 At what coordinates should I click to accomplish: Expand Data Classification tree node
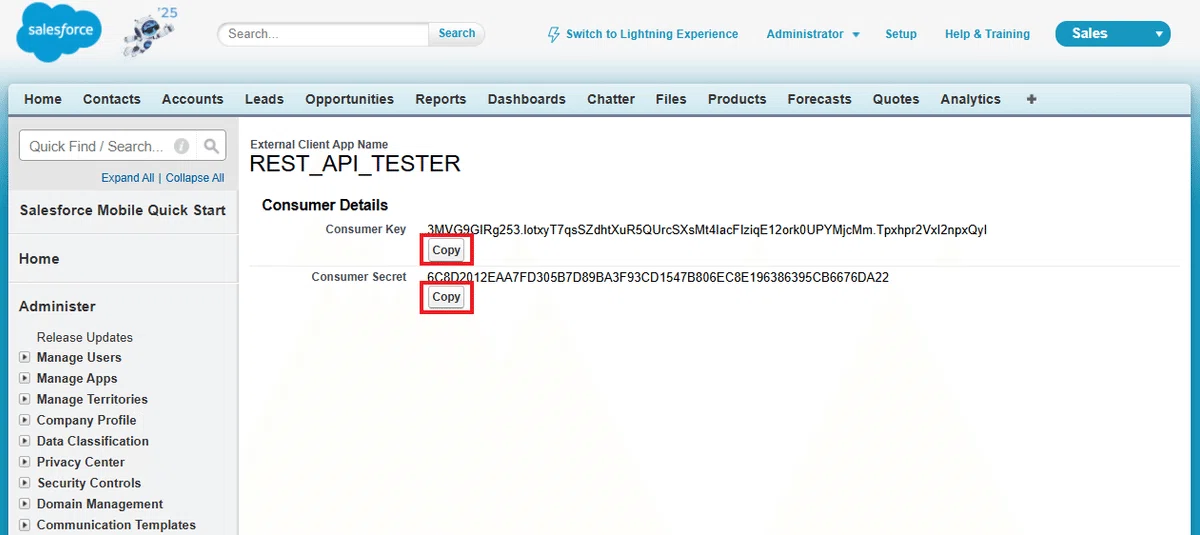tap(25, 441)
